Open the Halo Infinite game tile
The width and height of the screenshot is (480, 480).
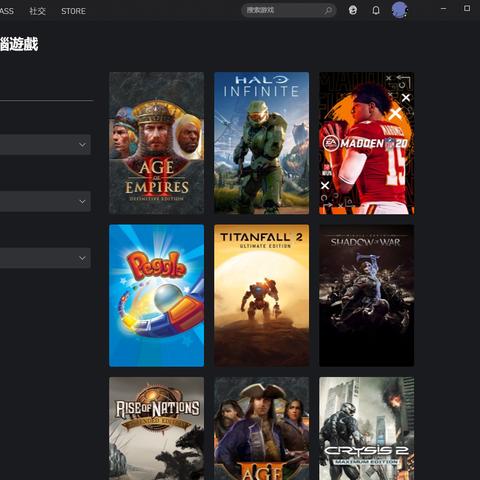click(x=262, y=143)
